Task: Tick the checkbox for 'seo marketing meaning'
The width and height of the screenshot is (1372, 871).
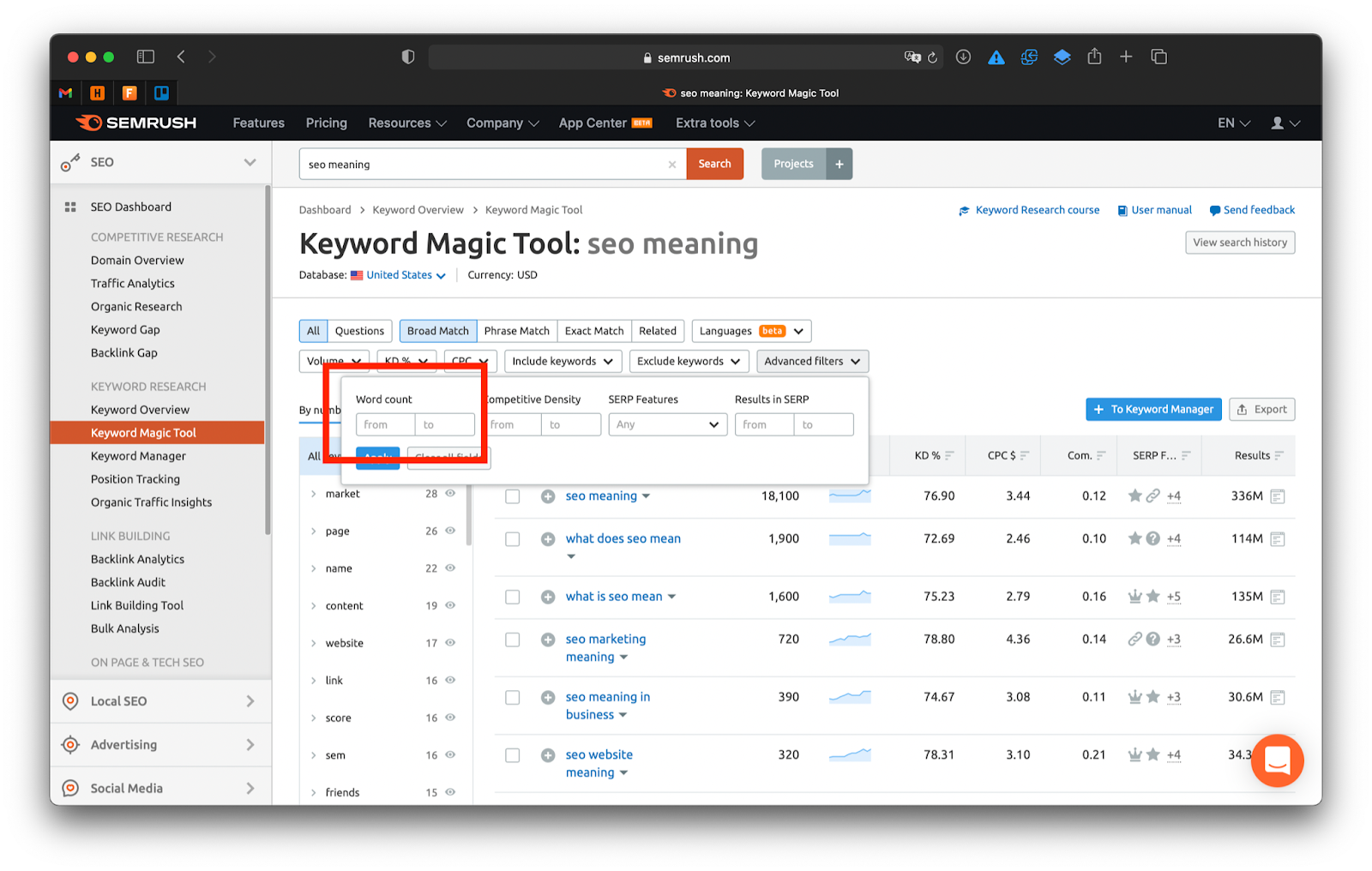Action: point(513,640)
